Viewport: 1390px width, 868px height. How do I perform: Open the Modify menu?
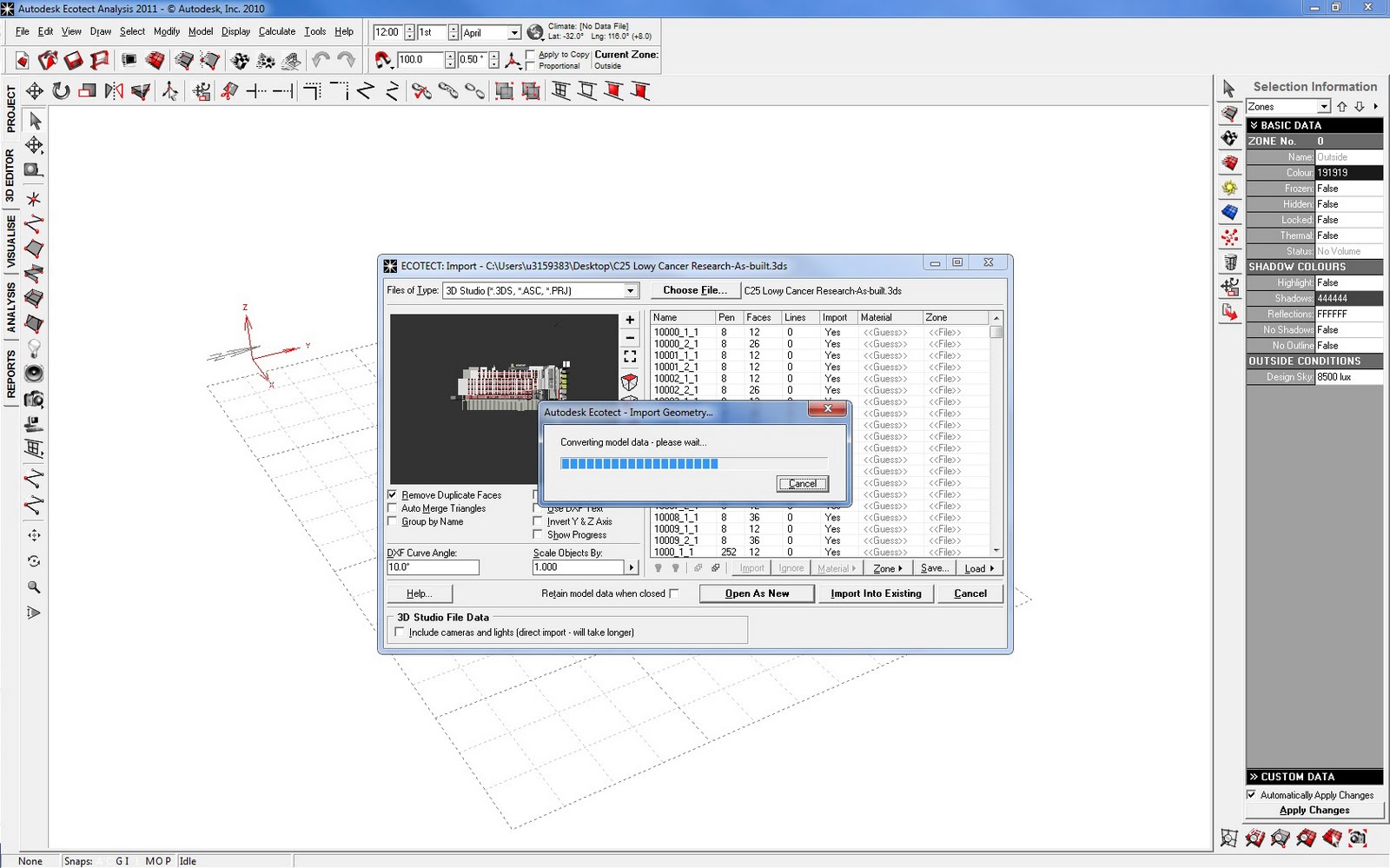coord(167,31)
